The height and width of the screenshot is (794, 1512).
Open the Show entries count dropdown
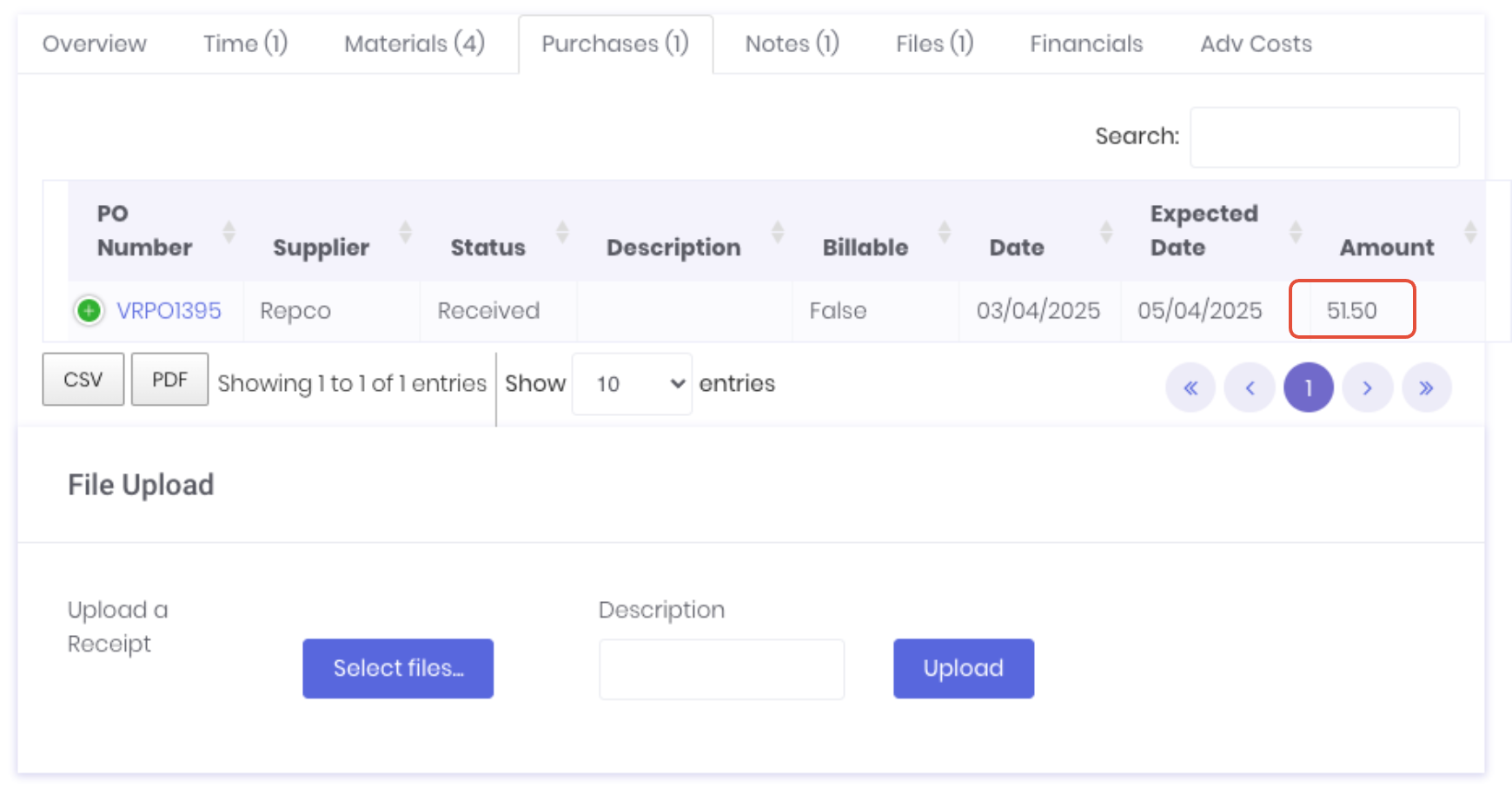click(632, 384)
